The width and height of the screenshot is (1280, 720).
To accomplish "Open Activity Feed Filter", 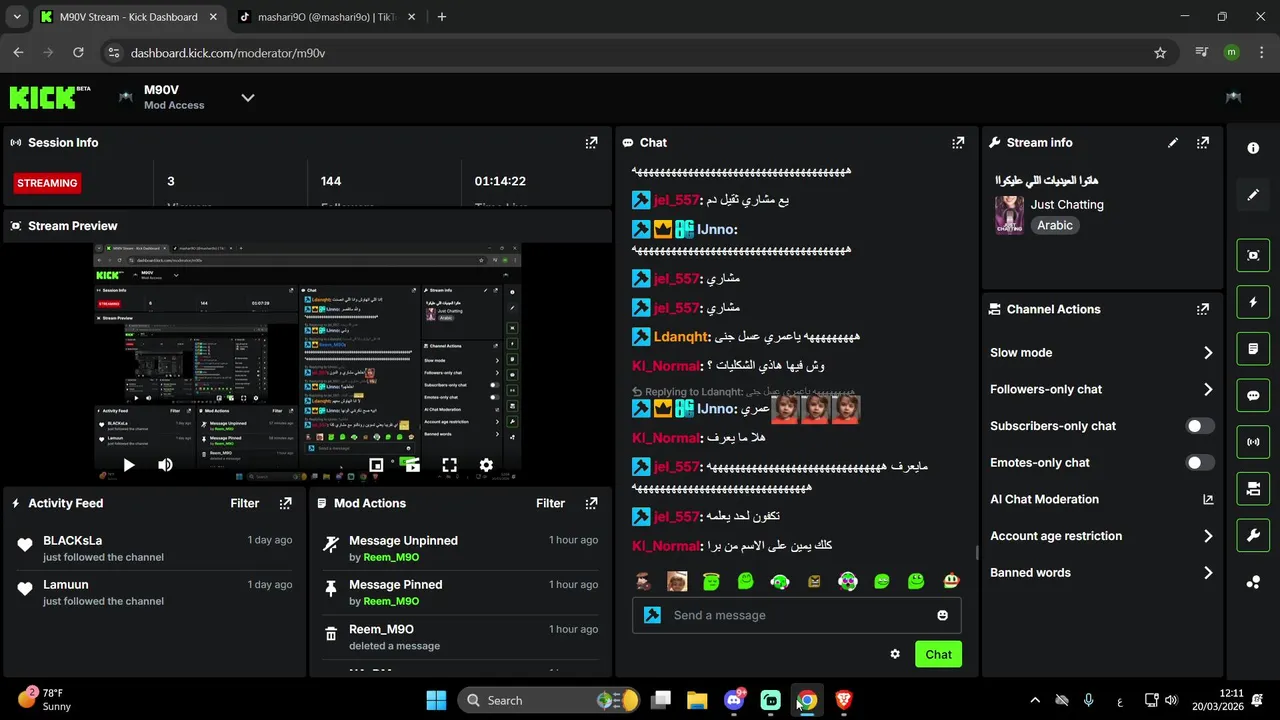I will click(245, 504).
